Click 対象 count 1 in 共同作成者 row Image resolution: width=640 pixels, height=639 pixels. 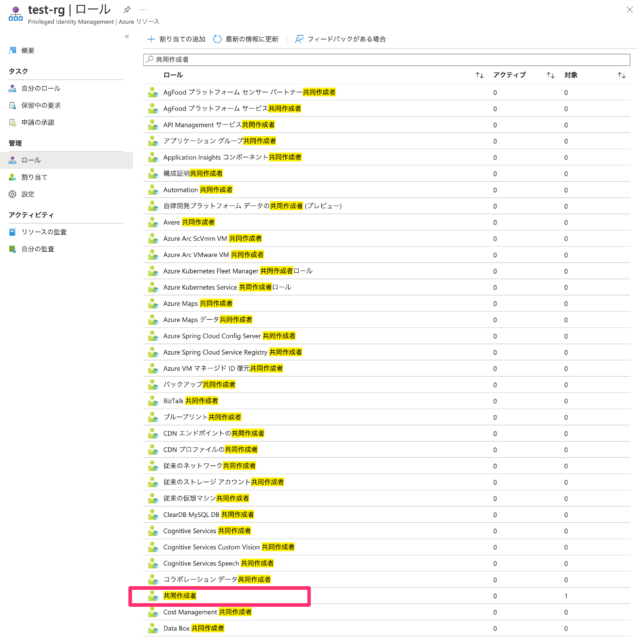[x=566, y=596]
